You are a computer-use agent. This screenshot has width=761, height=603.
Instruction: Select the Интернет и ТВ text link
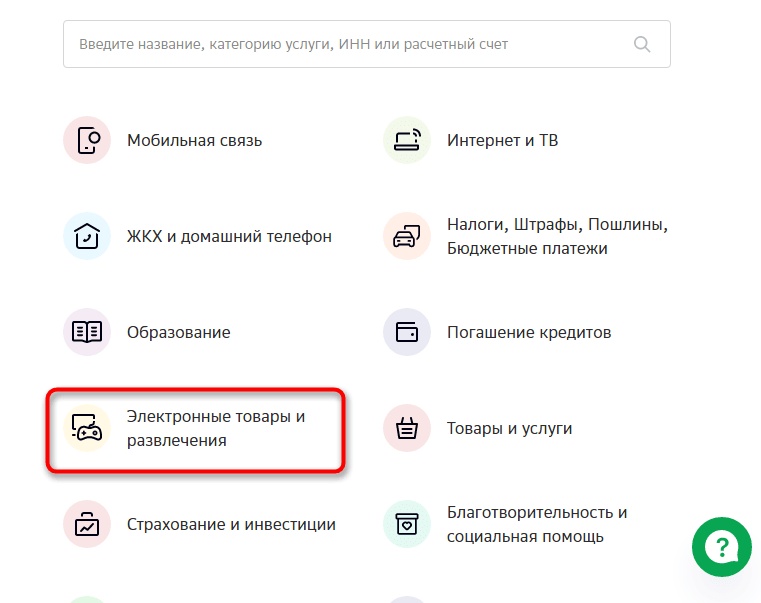pos(502,141)
